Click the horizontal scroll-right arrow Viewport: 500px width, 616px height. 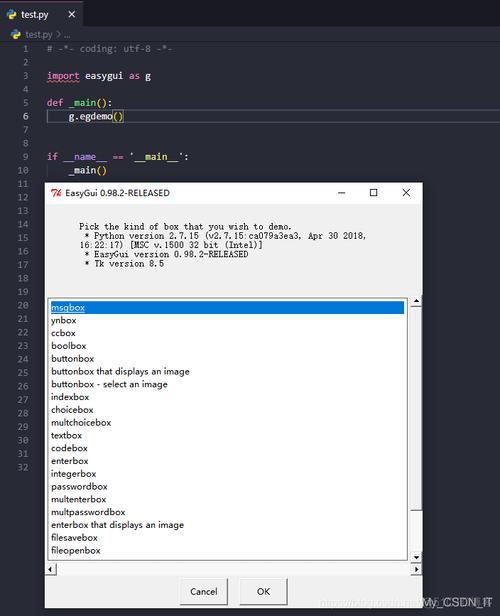[x=416, y=569]
